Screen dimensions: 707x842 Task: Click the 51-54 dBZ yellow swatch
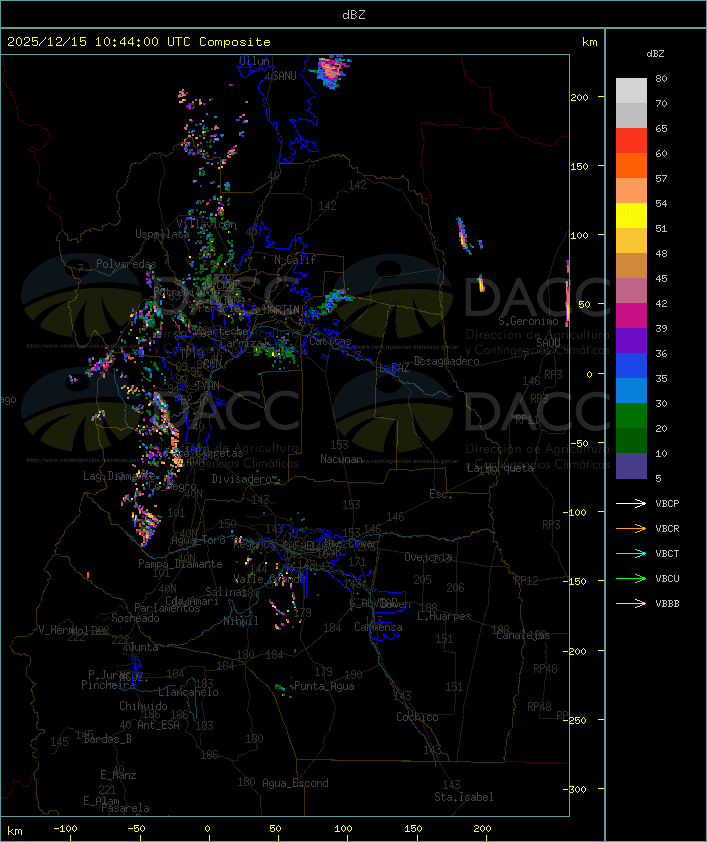631,216
